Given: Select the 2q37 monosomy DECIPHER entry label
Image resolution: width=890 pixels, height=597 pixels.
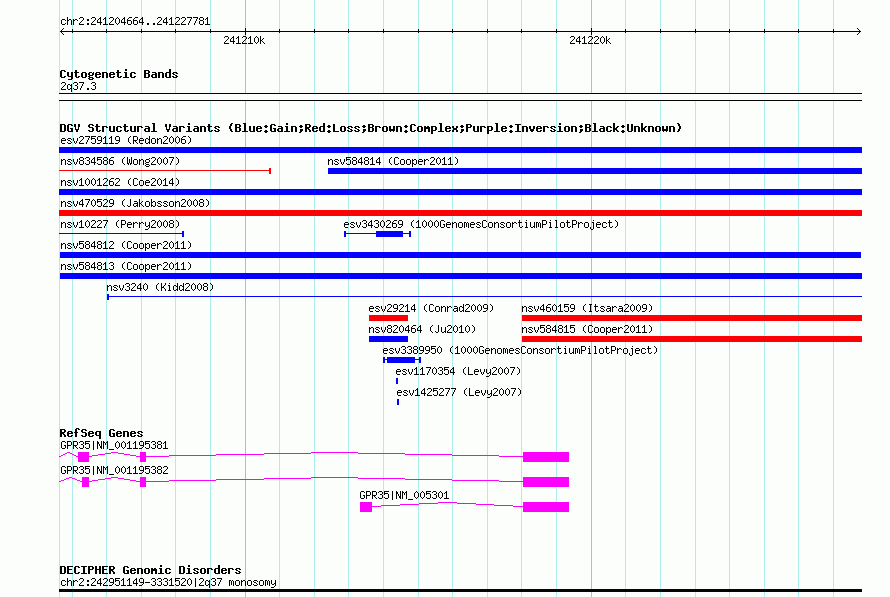Looking at the screenshot, I should tap(168, 582).
